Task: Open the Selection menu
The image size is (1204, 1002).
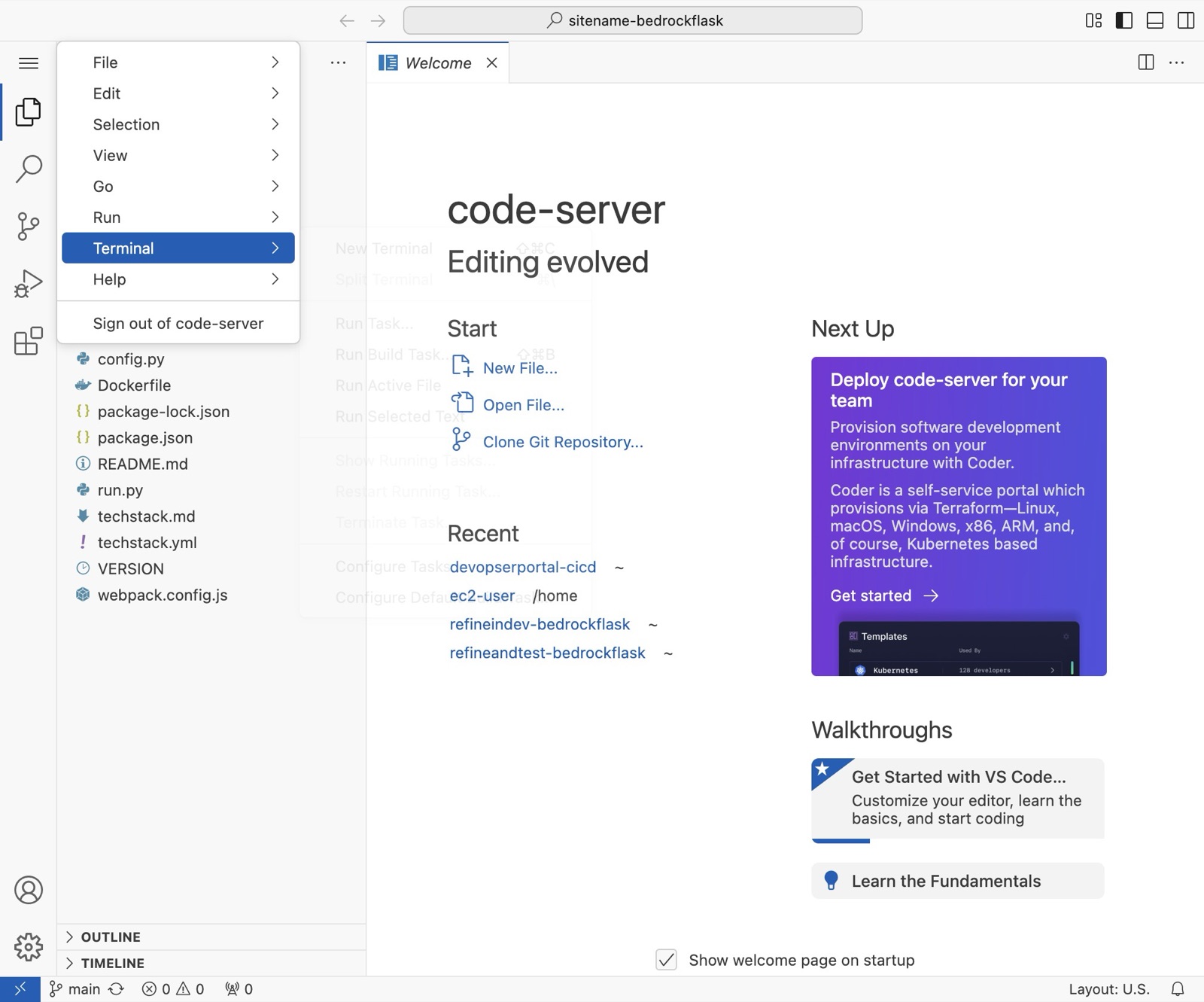Action: 178,124
